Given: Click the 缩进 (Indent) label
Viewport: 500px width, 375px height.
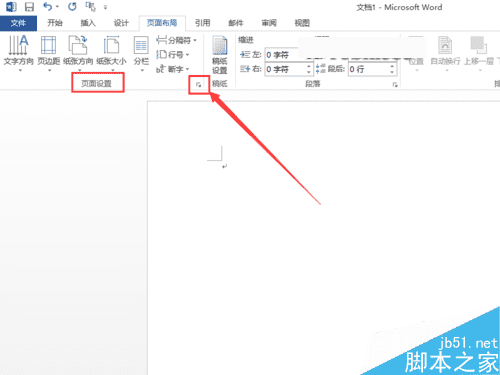Looking at the screenshot, I should [246, 40].
